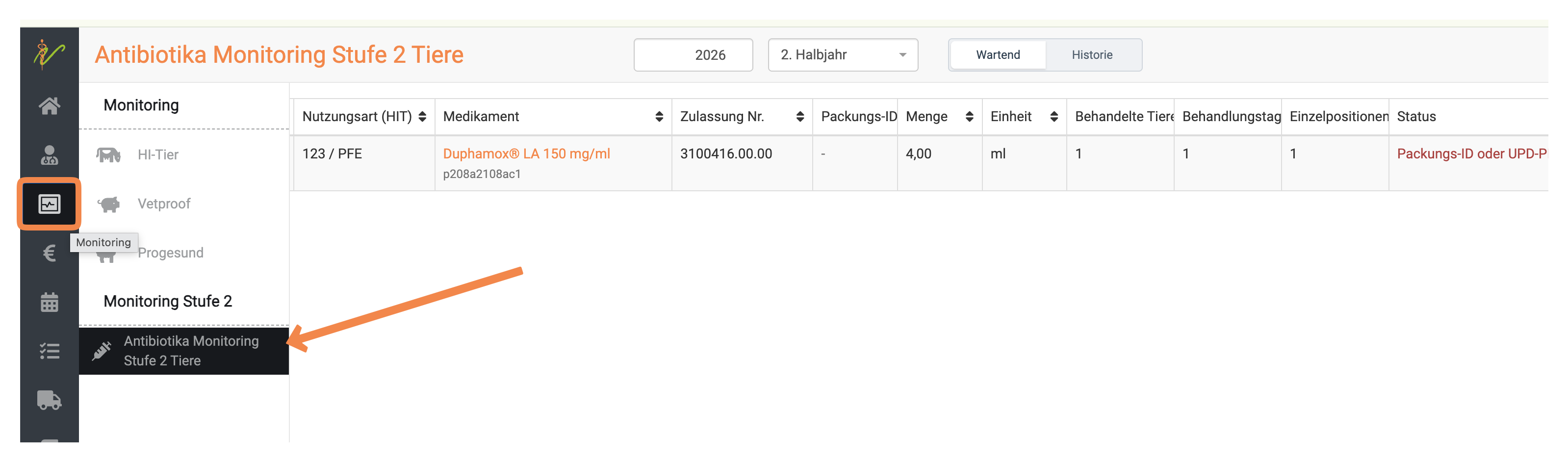The image size is (1568, 462).
Task: Open the Monitoring chart sidebar icon
Action: pyautogui.click(x=50, y=204)
